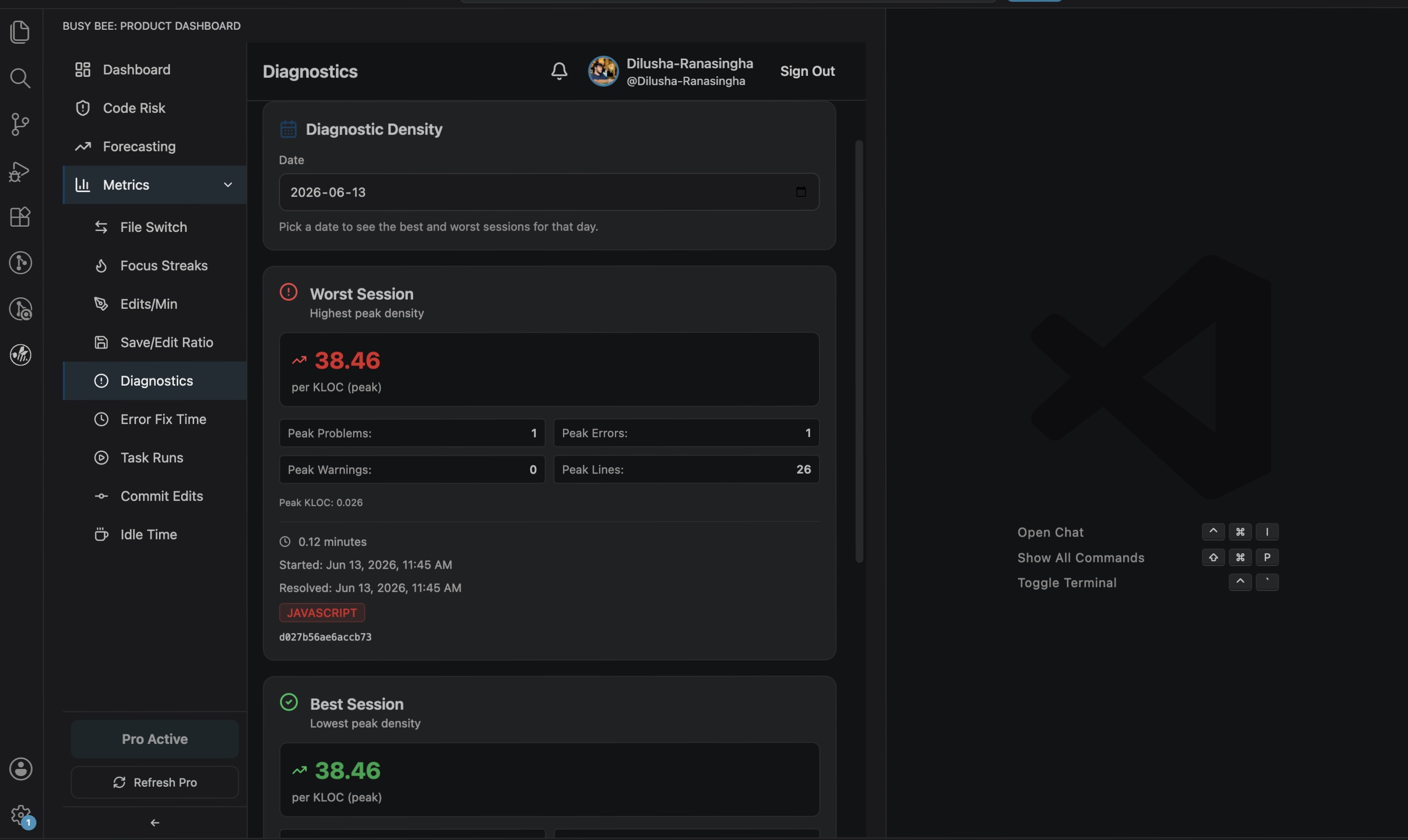Click the Refresh Pro button
1408x840 pixels.
click(x=155, y=782)
